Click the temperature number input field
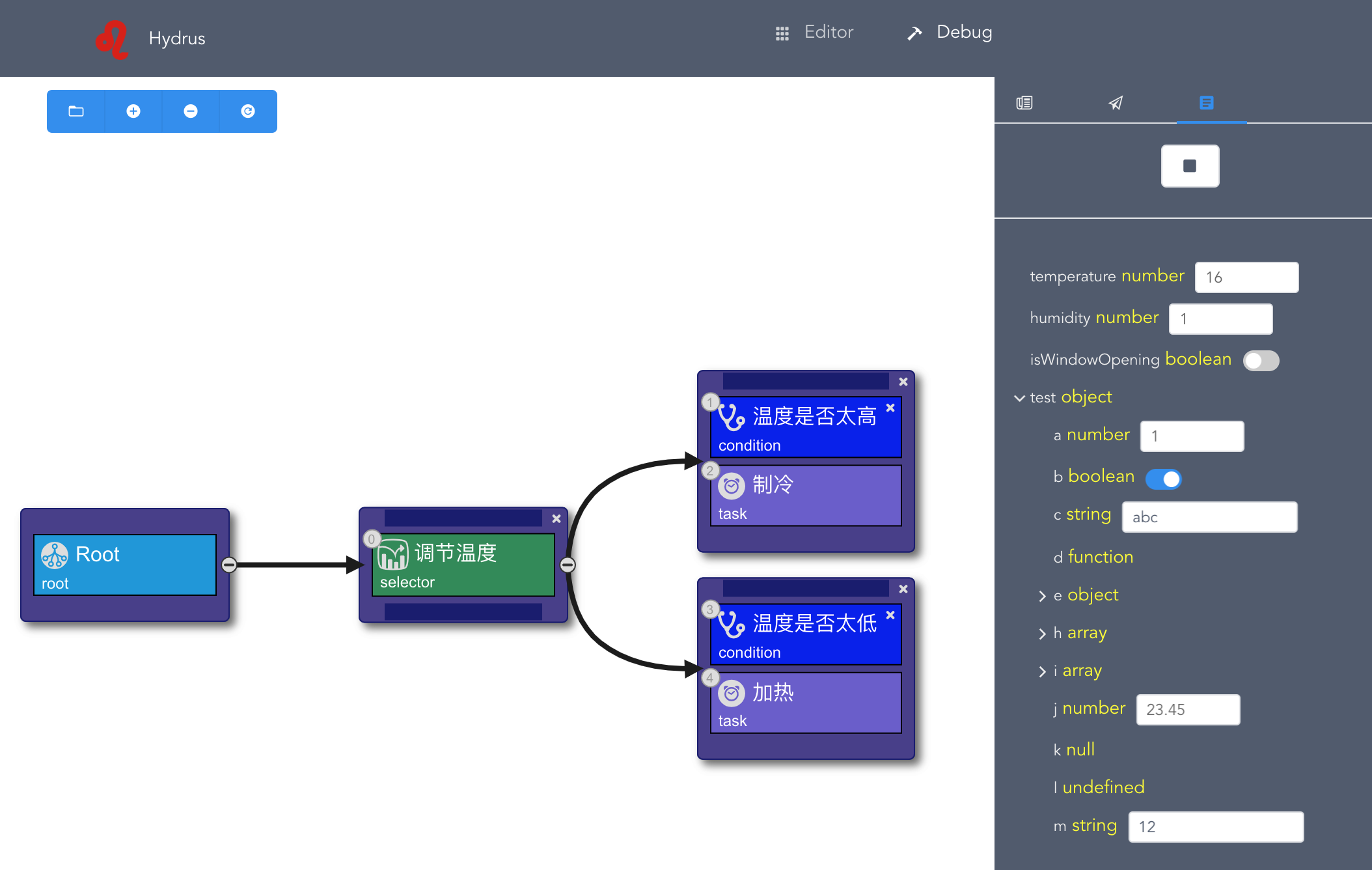1372x870 pixels. 1246,277
